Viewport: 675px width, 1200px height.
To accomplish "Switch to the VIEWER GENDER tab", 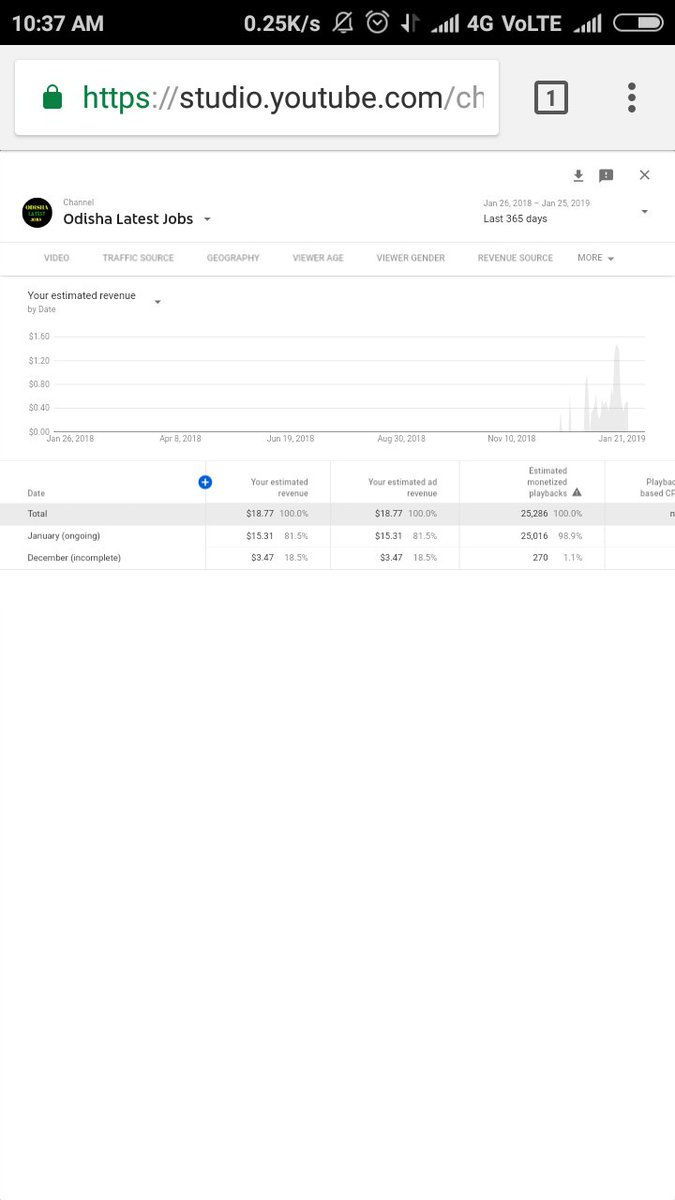I will [x=411, y=258].
